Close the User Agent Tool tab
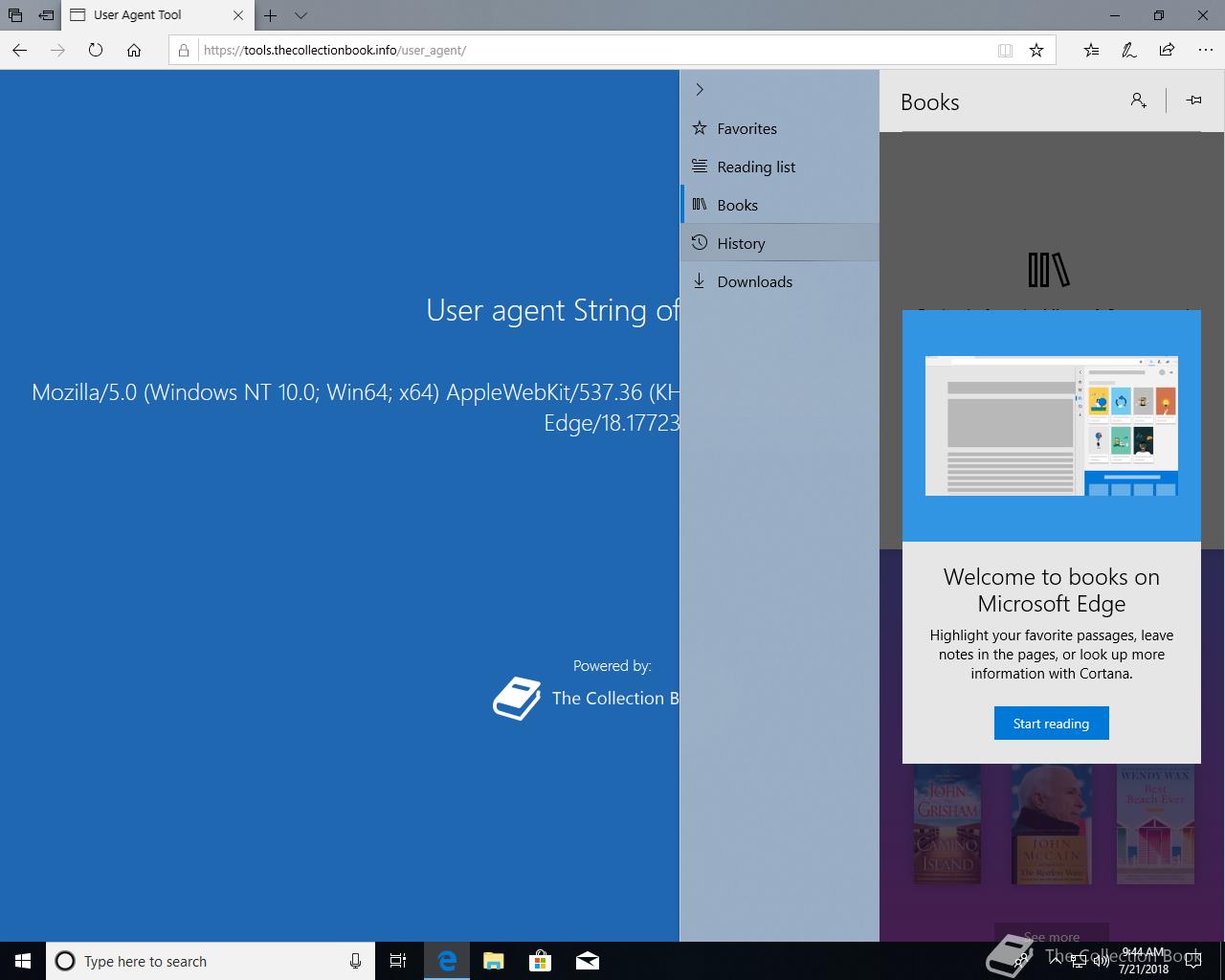This screenshot has width=1225, height=980. (x=238, y=15)
